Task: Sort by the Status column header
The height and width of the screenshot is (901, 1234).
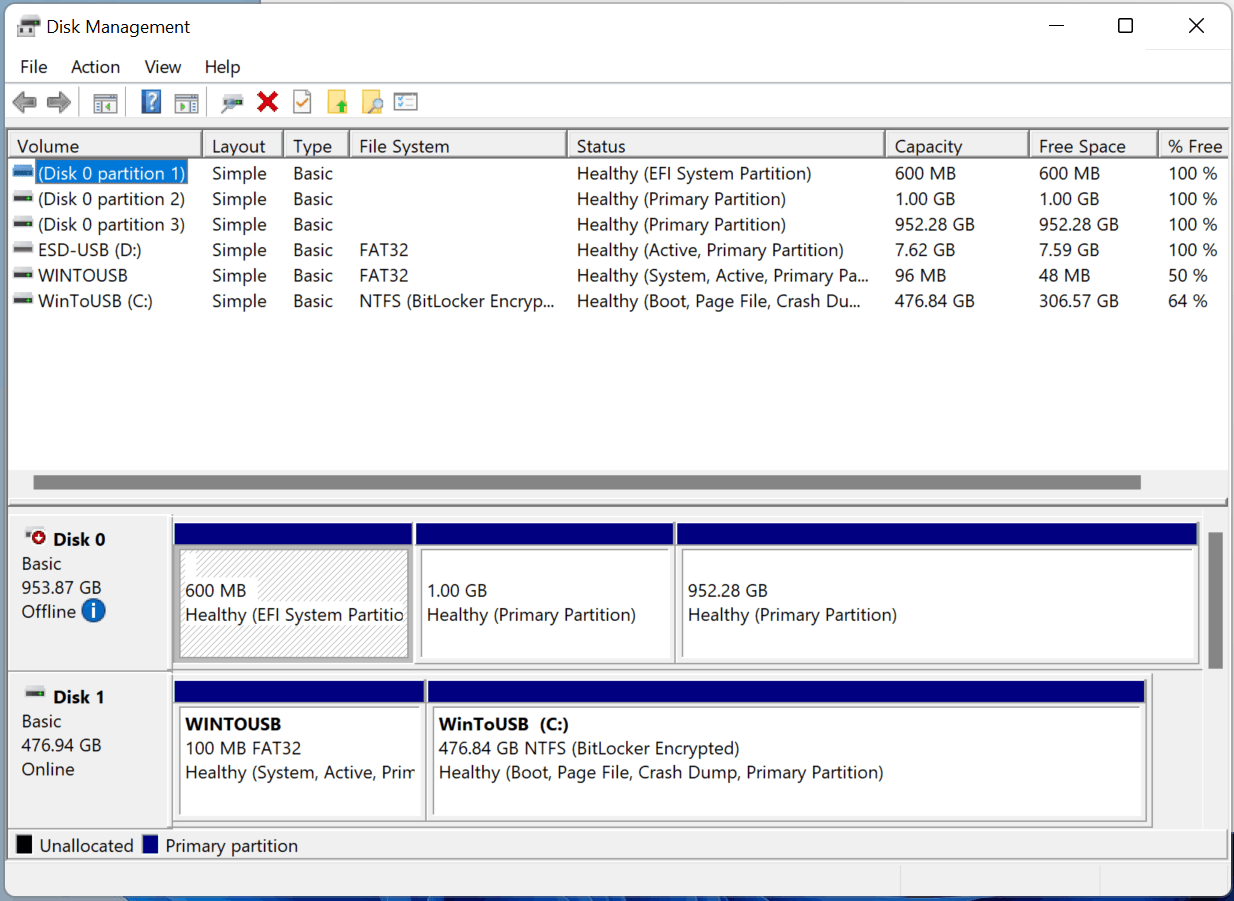Action: [x=726, y=146]
